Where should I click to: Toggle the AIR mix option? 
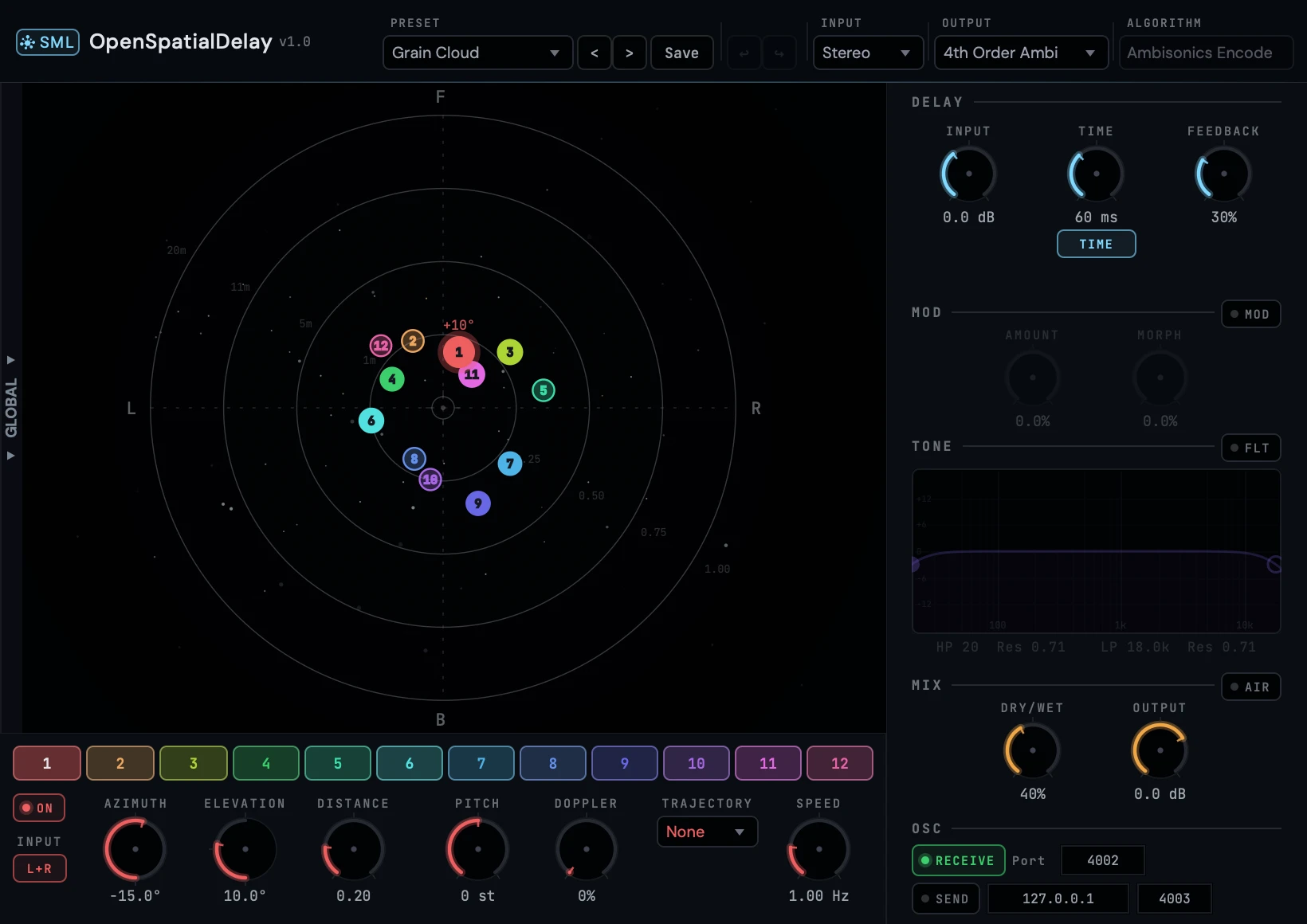1251,687
